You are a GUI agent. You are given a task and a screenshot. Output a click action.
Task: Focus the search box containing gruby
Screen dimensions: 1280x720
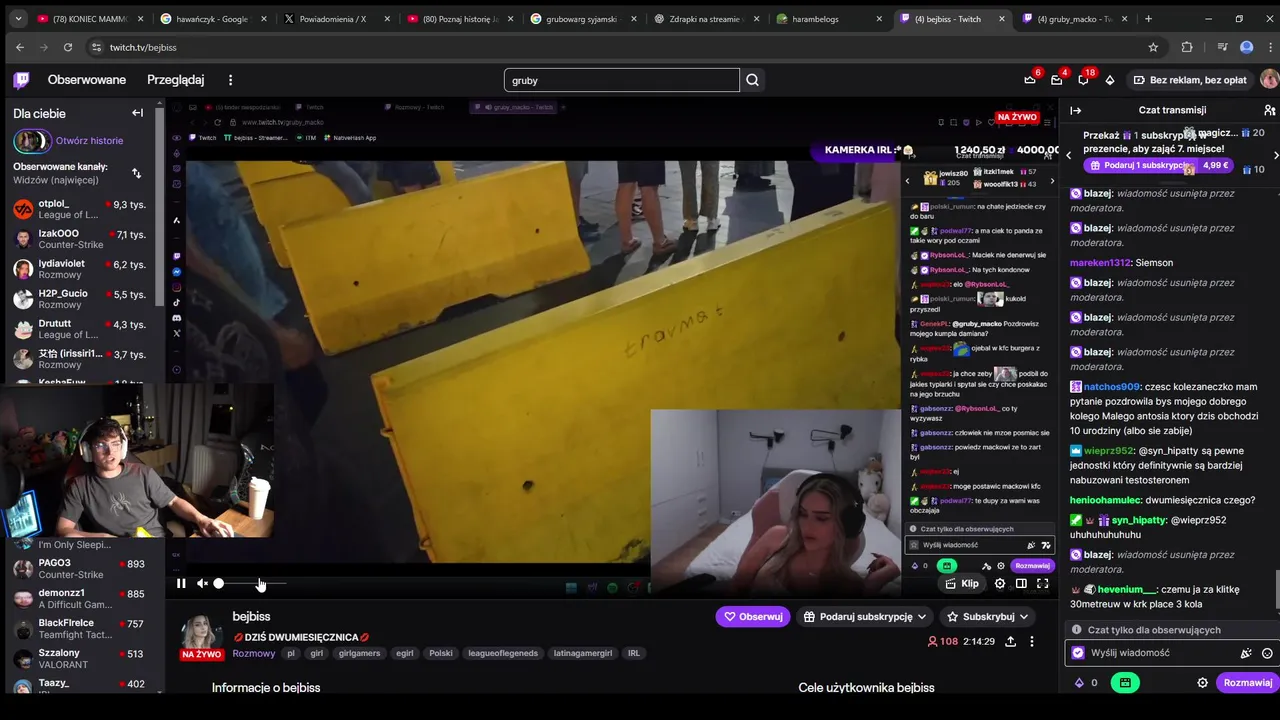tap(621, 80)
